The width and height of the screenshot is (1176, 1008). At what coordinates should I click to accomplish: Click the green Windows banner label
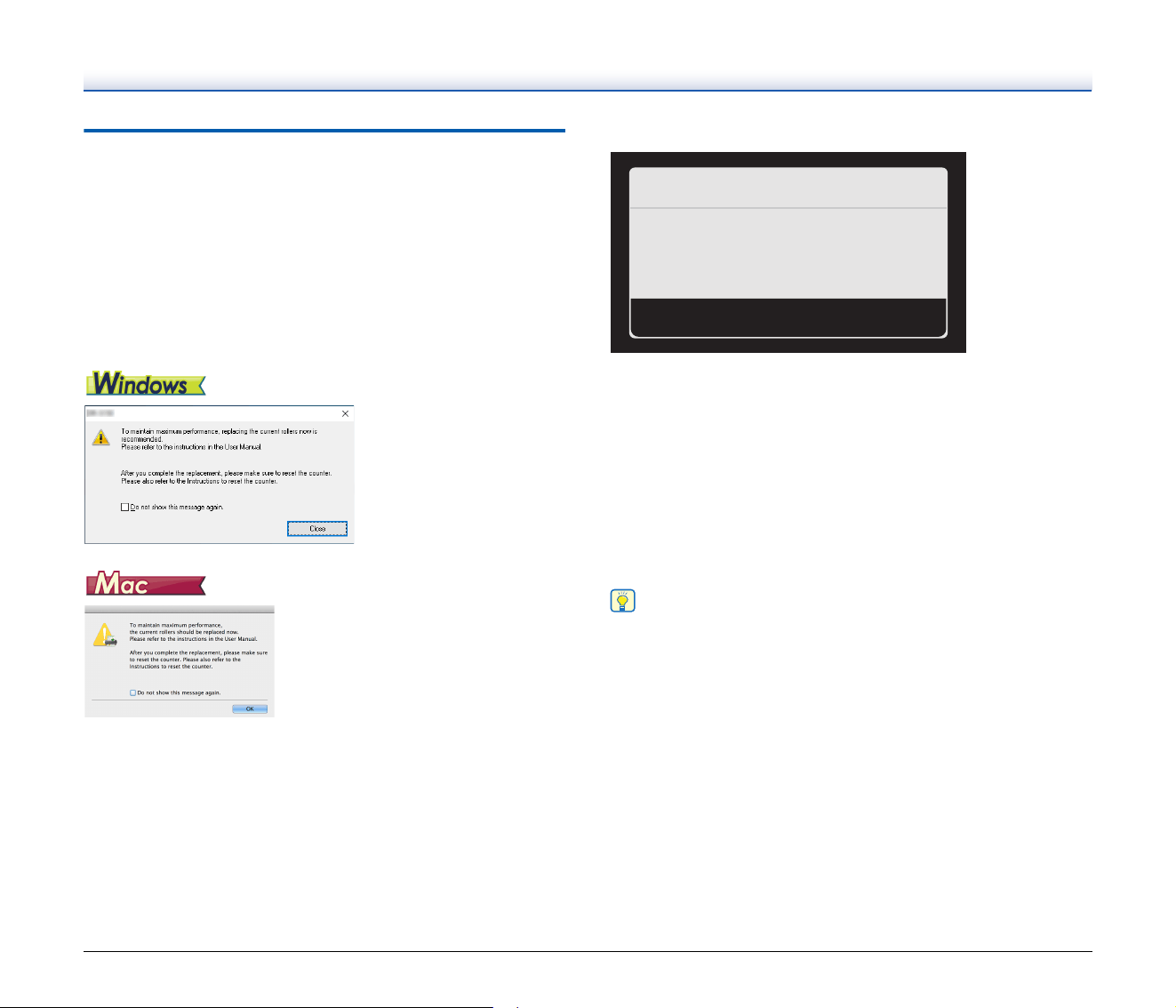146,384
